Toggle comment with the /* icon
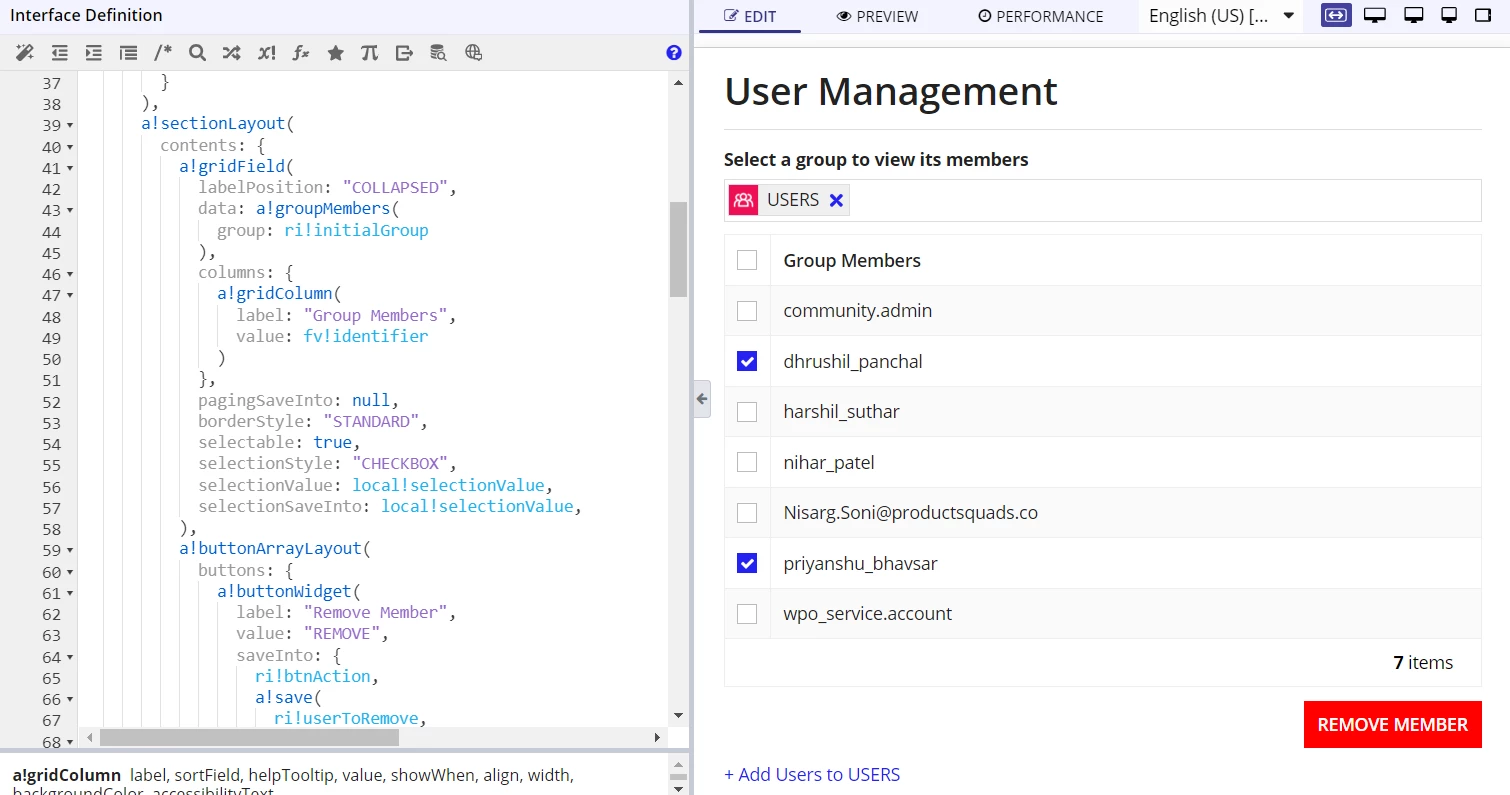Image resolution: width=1510 pixels, height=795 pixels. [x=163, y=53]
